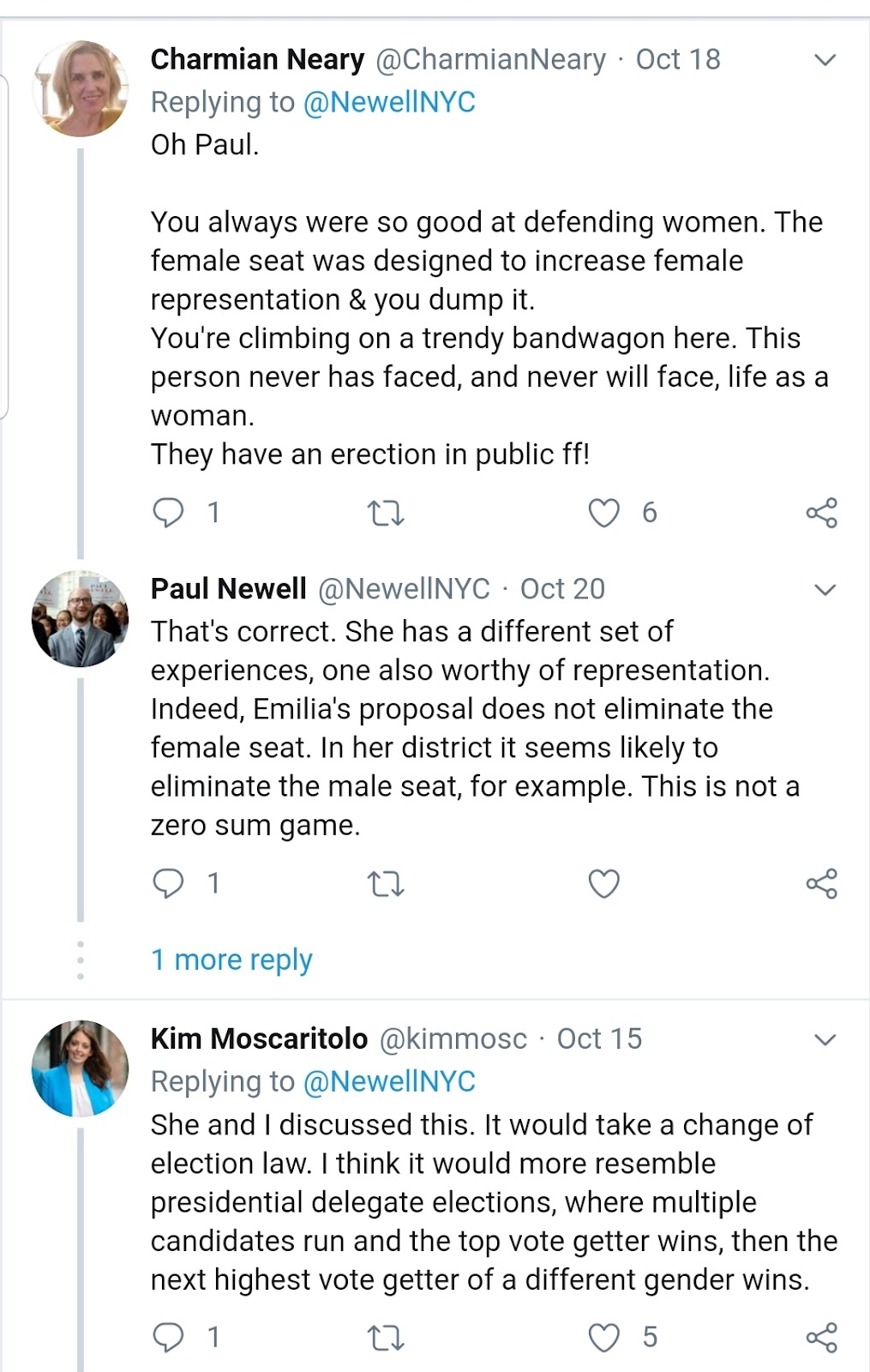Screen dimensions: 870x1372
Task: Share Charmian Neary's tweet
Action: [821, 513]
